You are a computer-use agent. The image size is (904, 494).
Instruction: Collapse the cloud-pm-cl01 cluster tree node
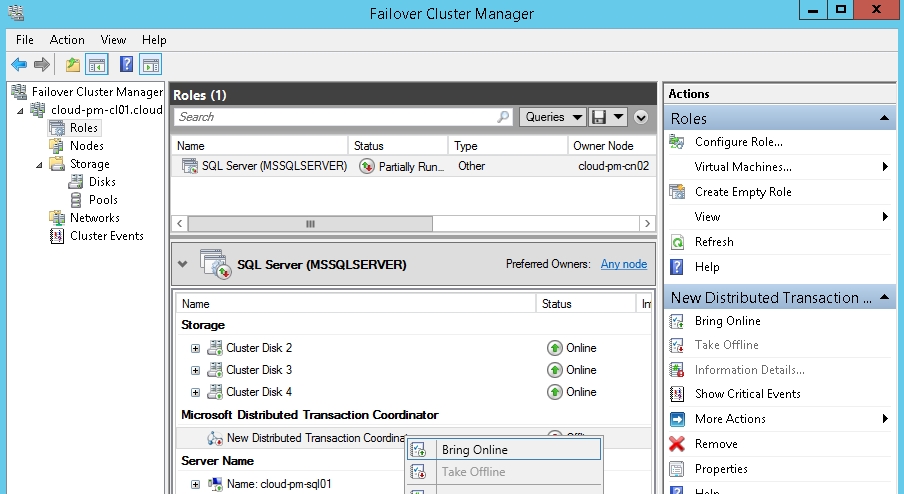click(x=21, y=110)
